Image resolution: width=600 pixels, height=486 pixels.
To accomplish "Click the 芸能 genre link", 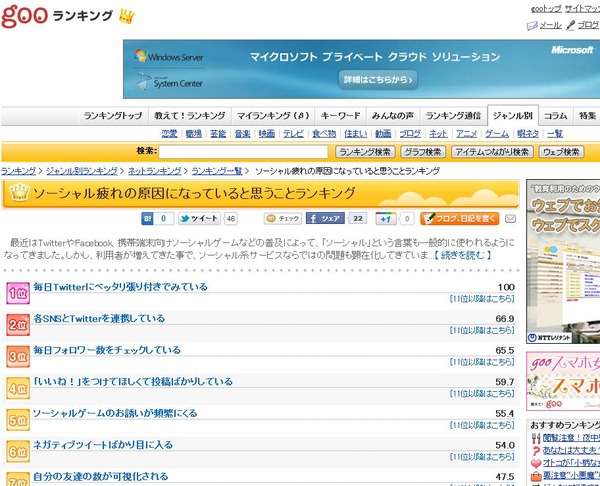I will click(218, 134).
